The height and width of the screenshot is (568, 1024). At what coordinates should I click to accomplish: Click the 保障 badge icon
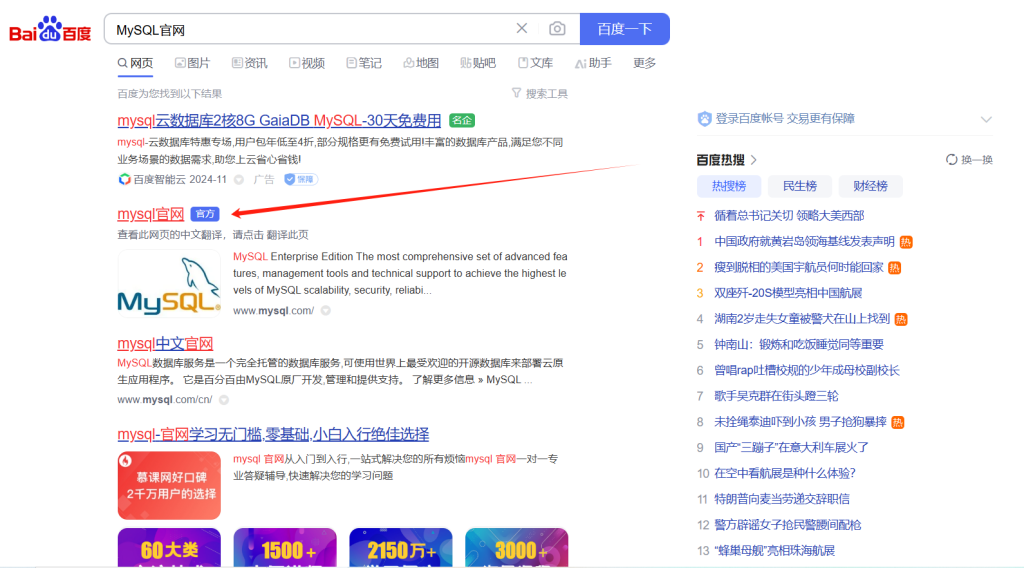(x=300, y=180)
